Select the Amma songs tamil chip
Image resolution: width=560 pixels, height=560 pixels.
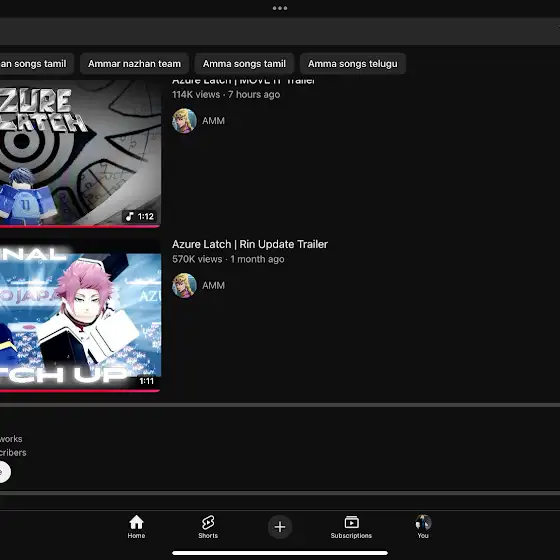click(x=244, y=64)
